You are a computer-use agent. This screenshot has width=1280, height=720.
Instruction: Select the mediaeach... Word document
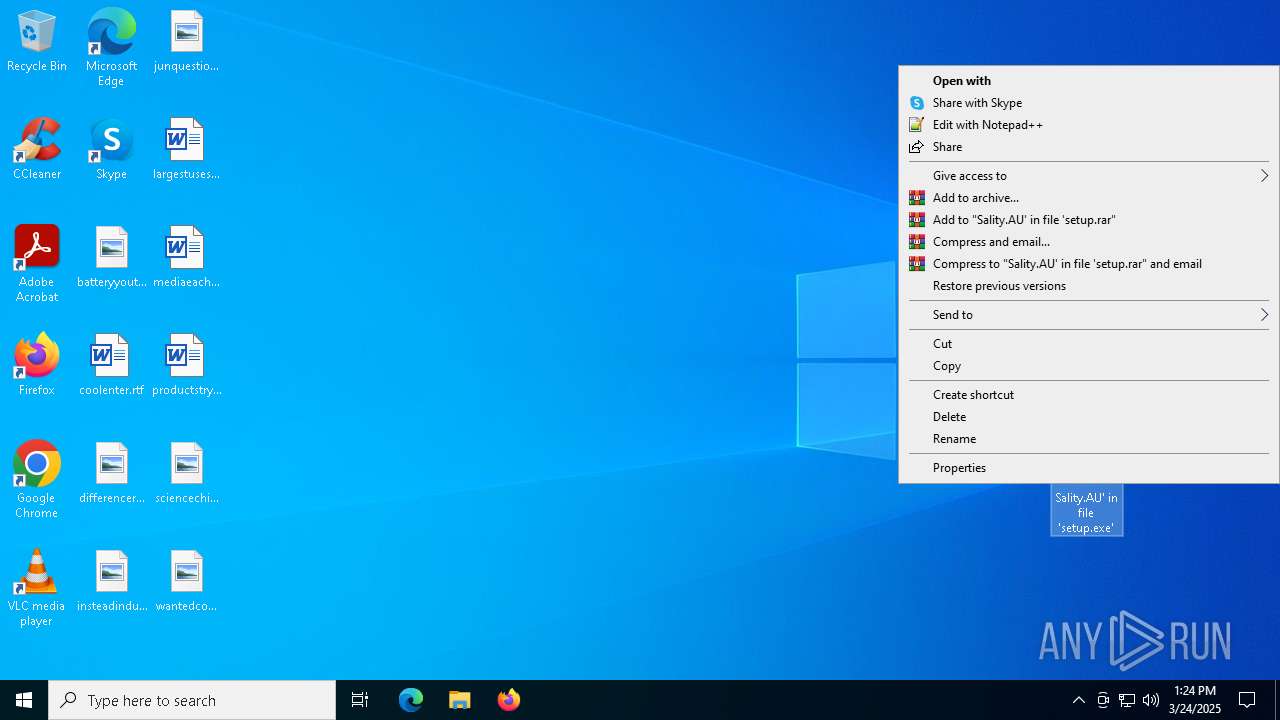(186, 258)
